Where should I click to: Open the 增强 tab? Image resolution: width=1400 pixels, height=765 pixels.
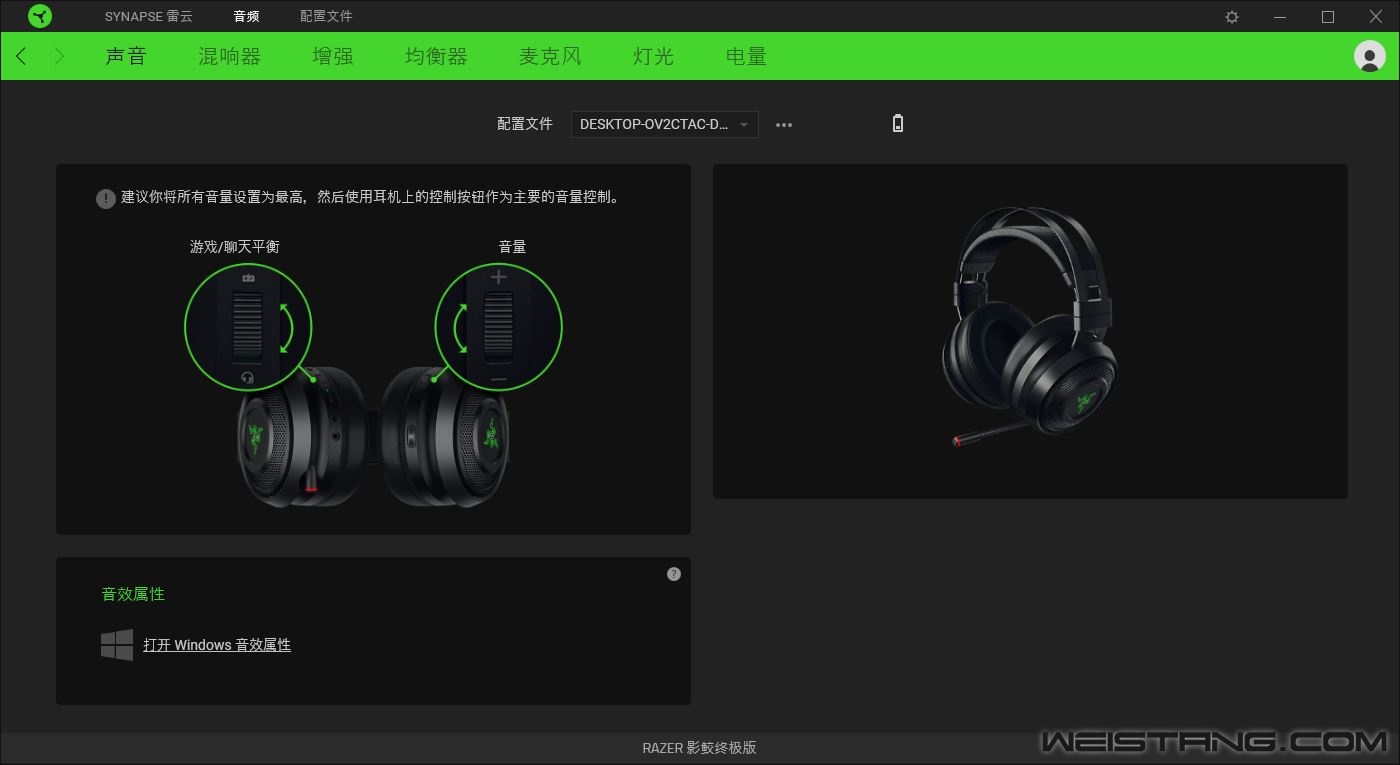(x=333, y=56)
